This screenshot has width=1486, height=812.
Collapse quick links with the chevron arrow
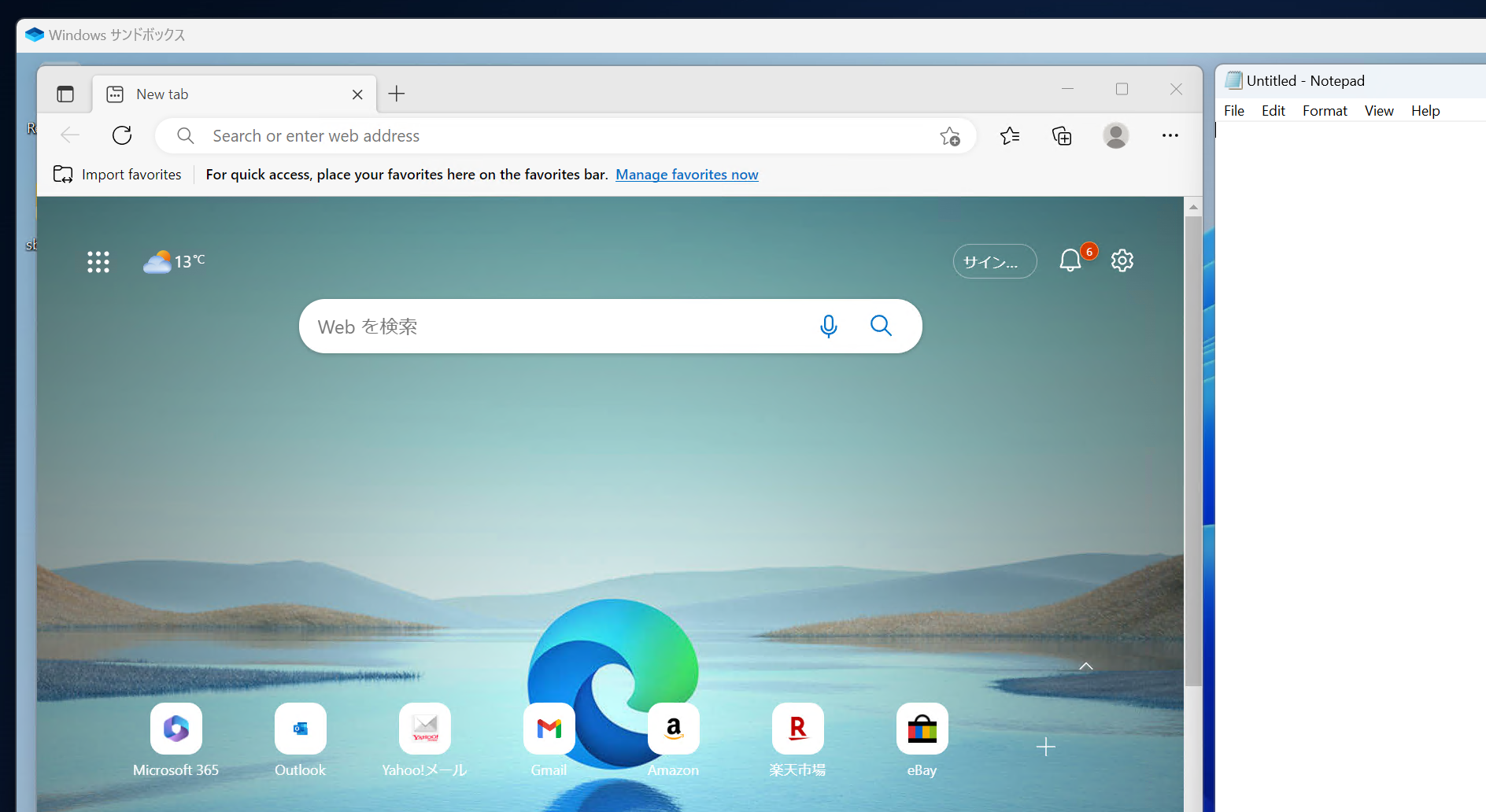coord(1085,666)
